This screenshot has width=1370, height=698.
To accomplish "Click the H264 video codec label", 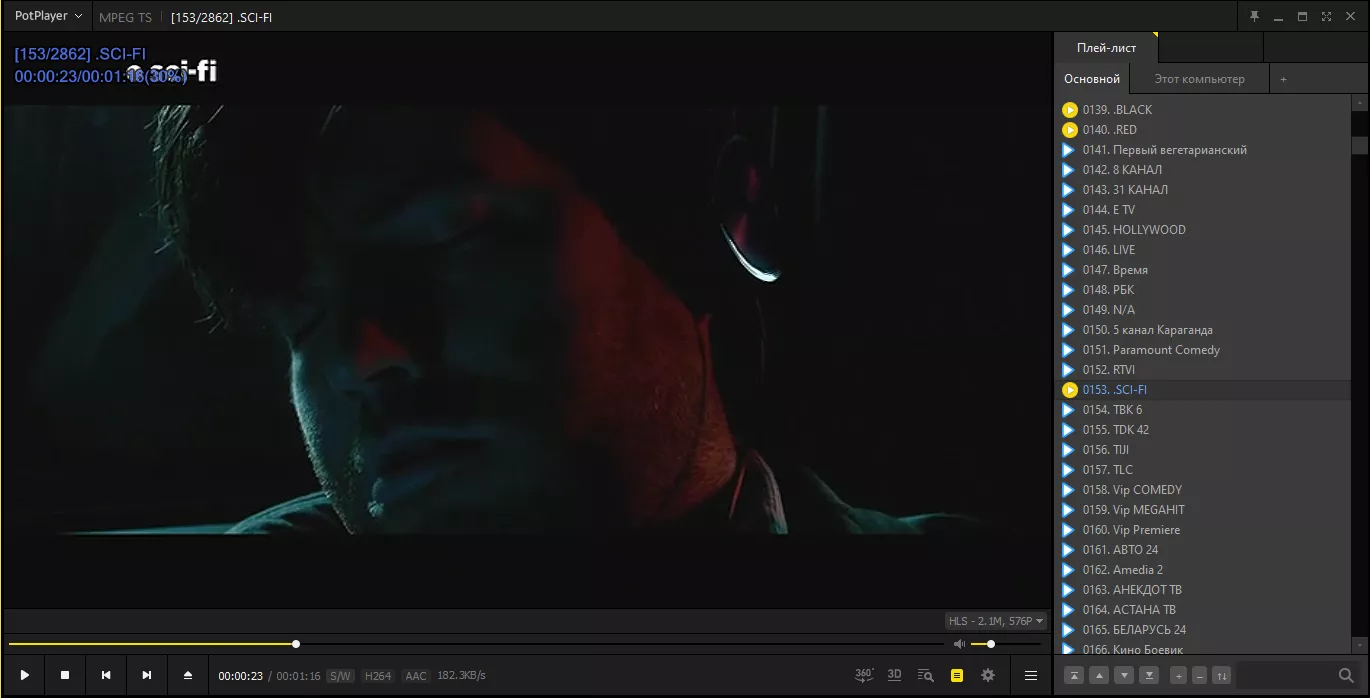I will (x=378, y=676).
